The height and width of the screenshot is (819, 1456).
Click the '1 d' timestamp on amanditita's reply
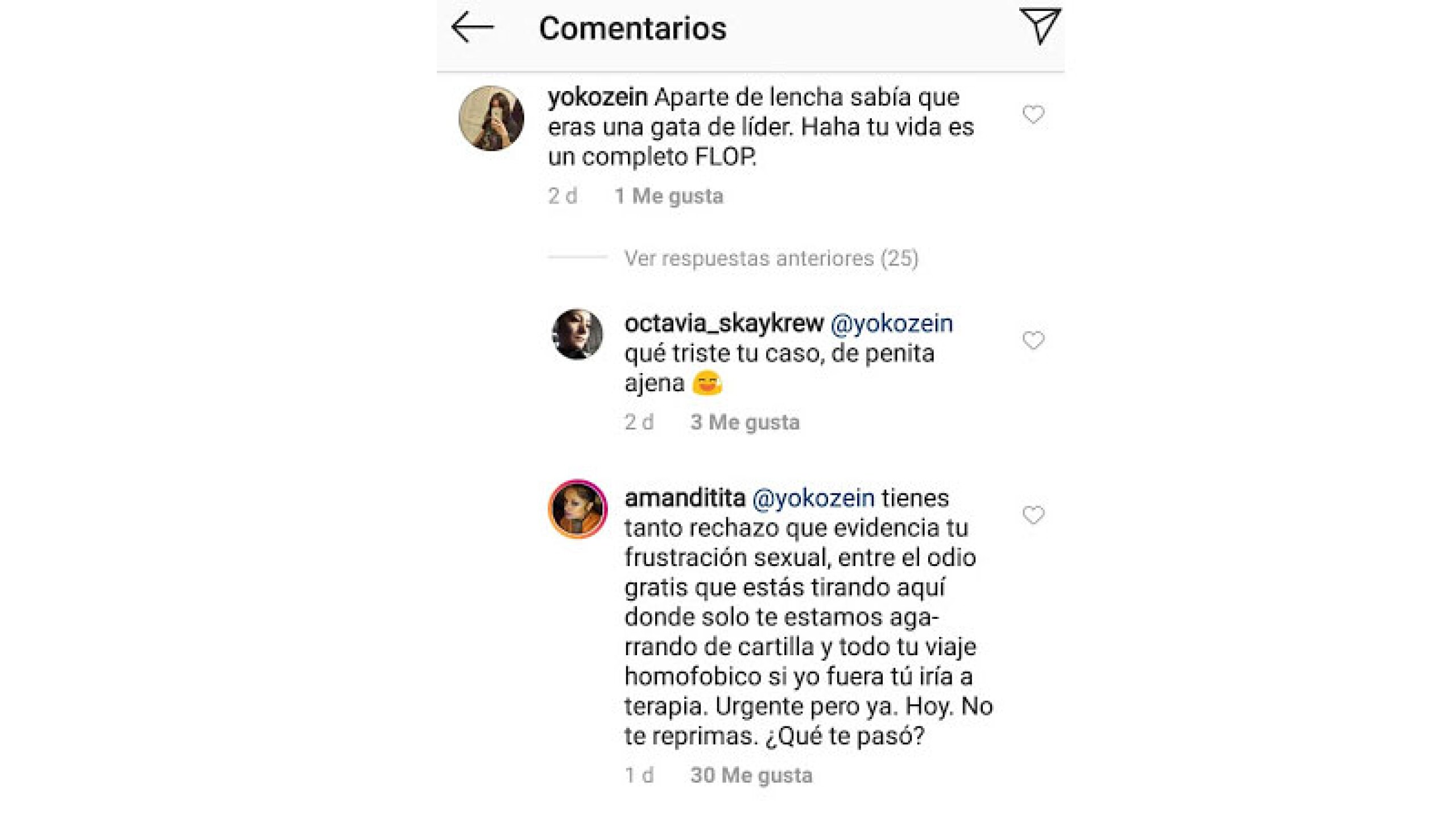pos(639,775)
